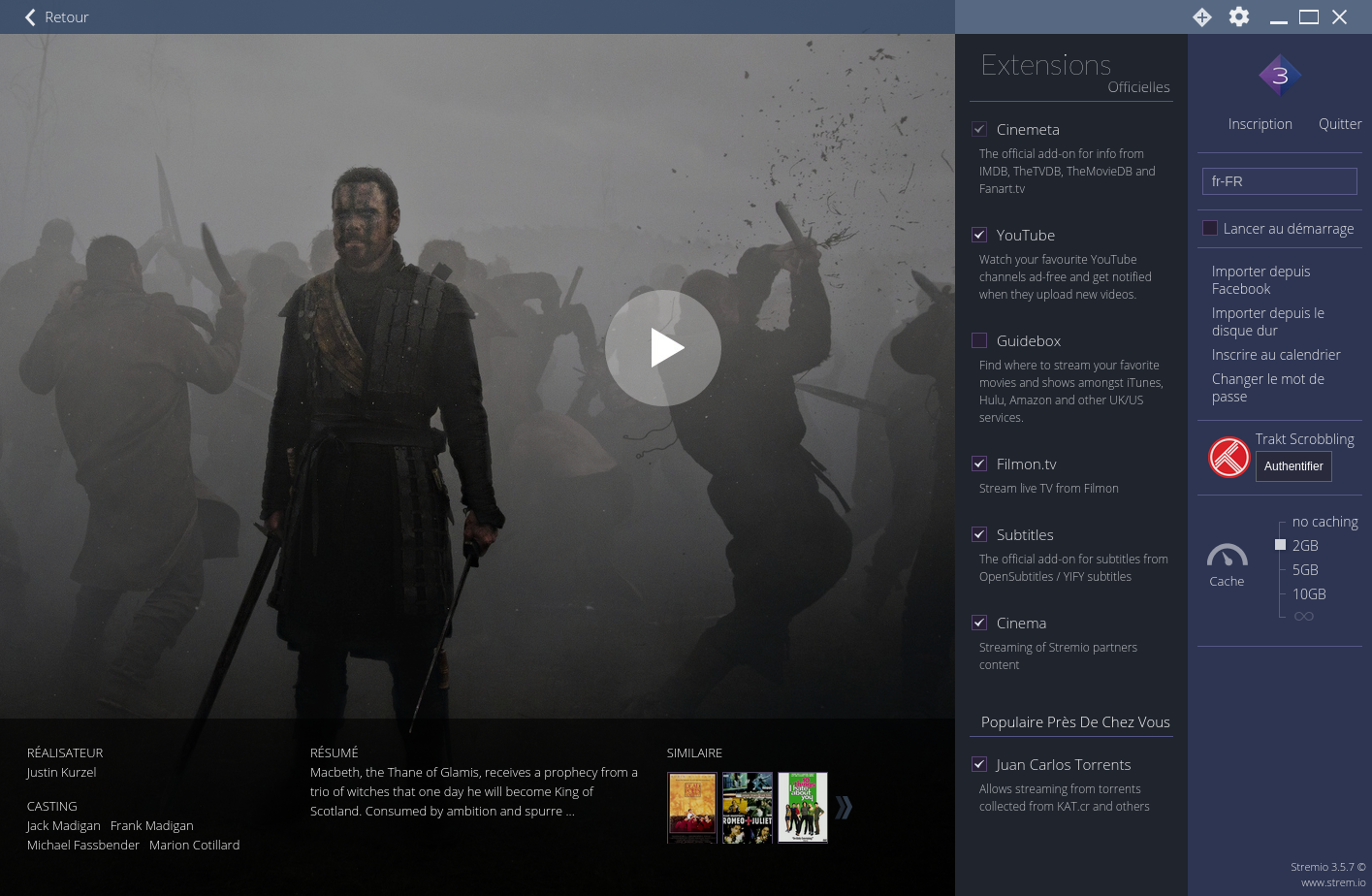Toggle Juan Carlos Torrents checkbox
Image resolution: width=1372 pixels, height=896 pixels.
(x=979, y=764)
